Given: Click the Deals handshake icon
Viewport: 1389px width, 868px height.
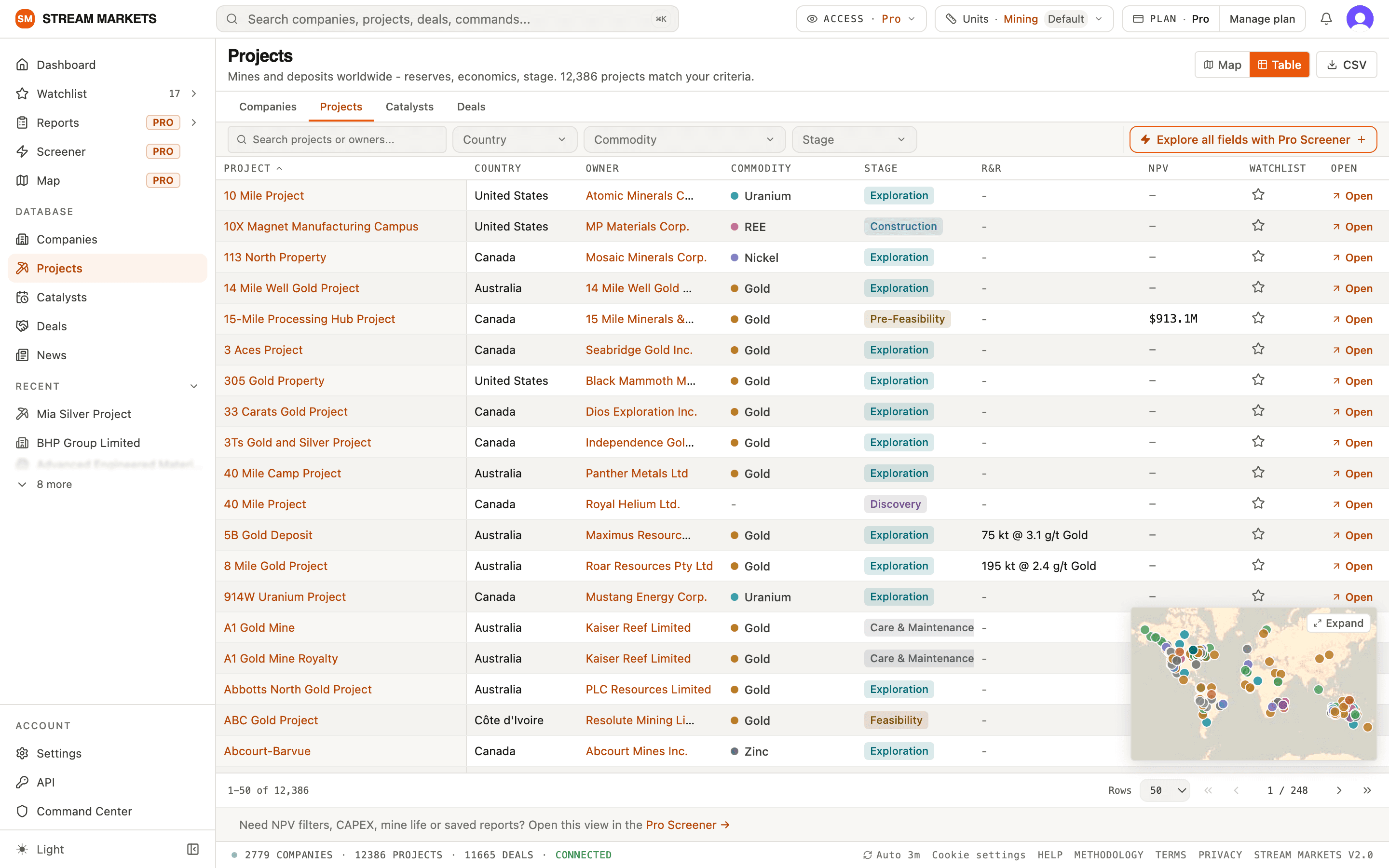Looking at the screenshot, I should click(22, 326).
